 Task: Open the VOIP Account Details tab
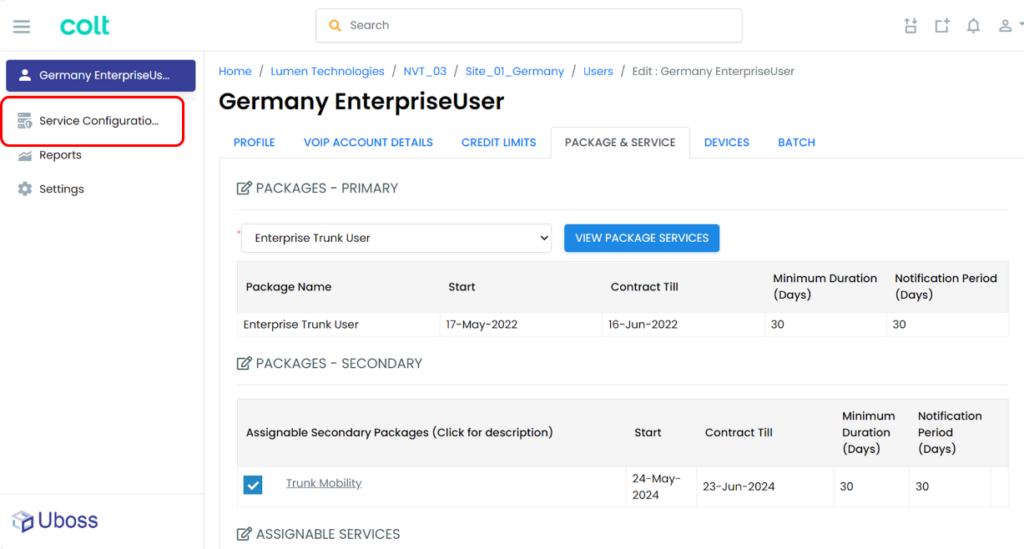click(368, 142)
